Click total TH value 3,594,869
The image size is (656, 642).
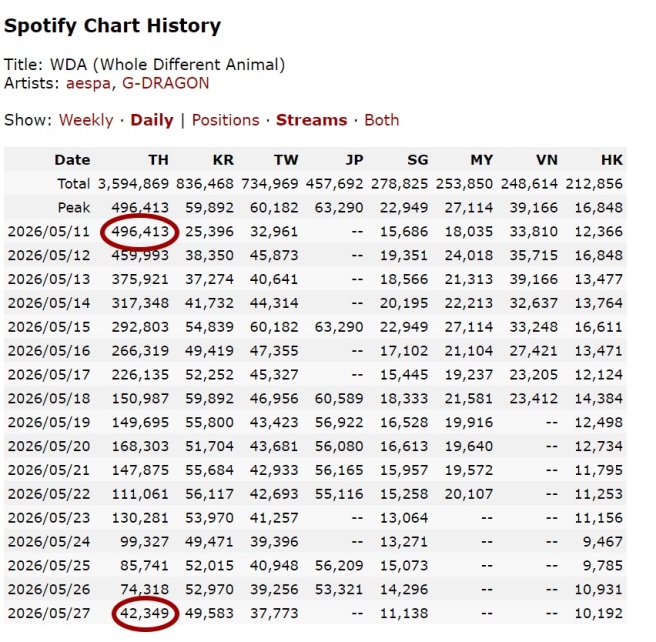[x=133, y=184]
